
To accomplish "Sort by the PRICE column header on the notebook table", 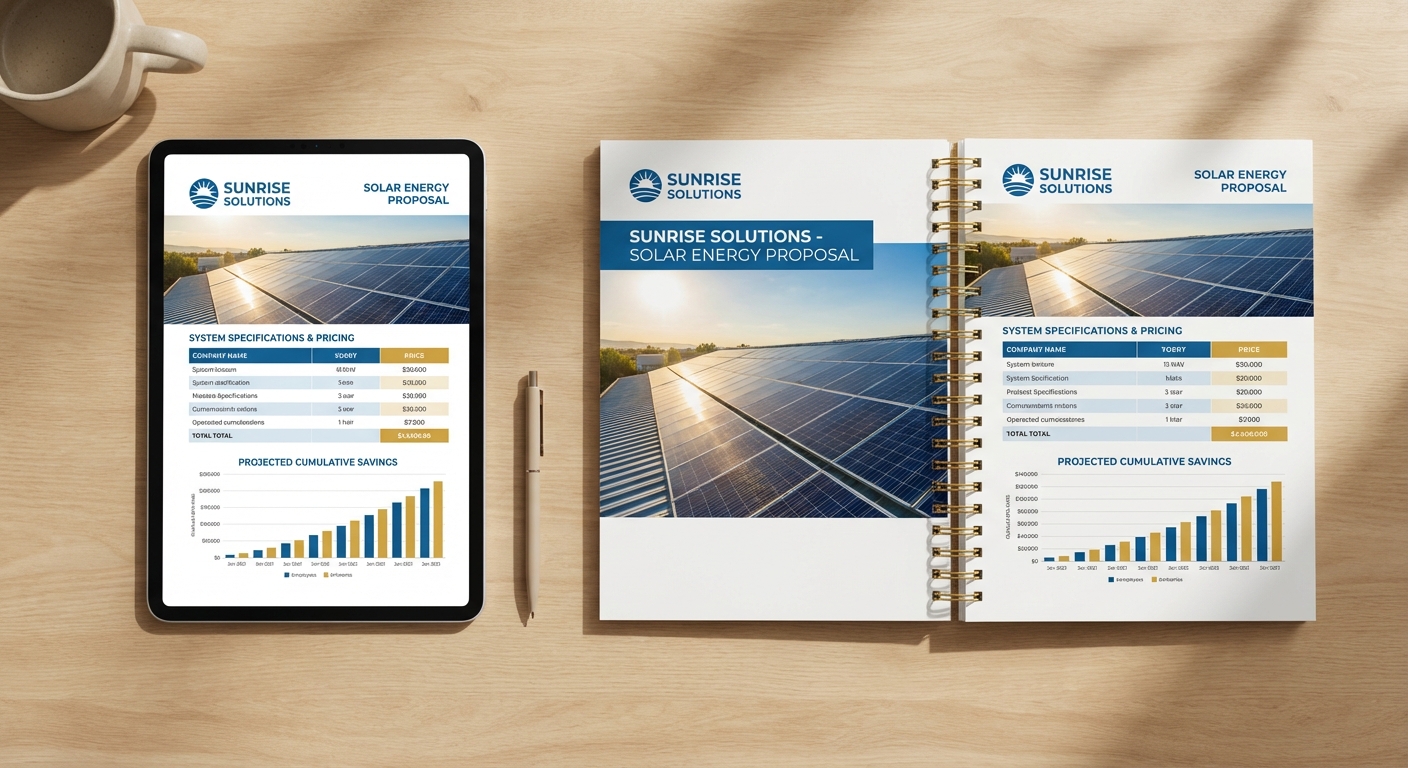I will [1249, 348].
